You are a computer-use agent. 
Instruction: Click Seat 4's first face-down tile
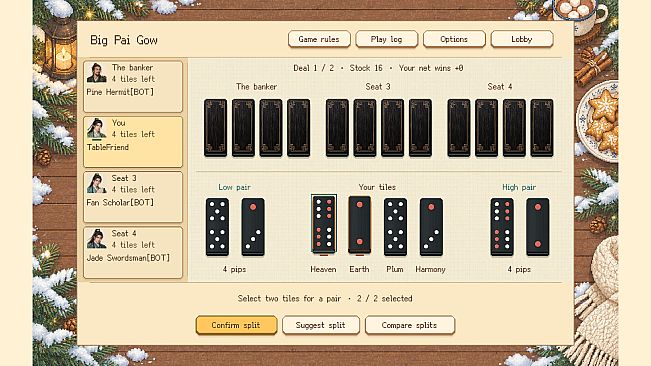click(459, 128)
